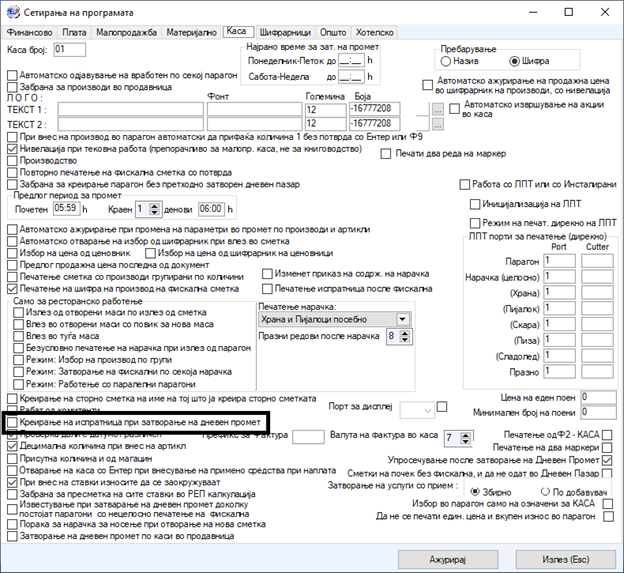
Task: Click the Сабота-Недела closing time field
Action: 351,77
